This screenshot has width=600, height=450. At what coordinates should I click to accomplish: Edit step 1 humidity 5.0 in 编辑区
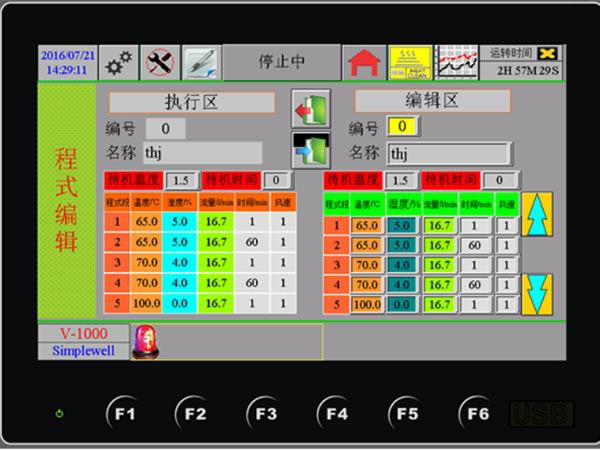401,226
